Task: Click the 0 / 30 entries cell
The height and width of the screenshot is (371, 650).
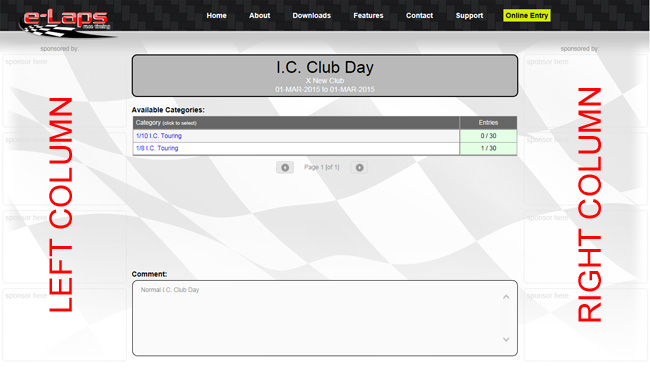Action: pyautogui.click(x=488, y=136)
